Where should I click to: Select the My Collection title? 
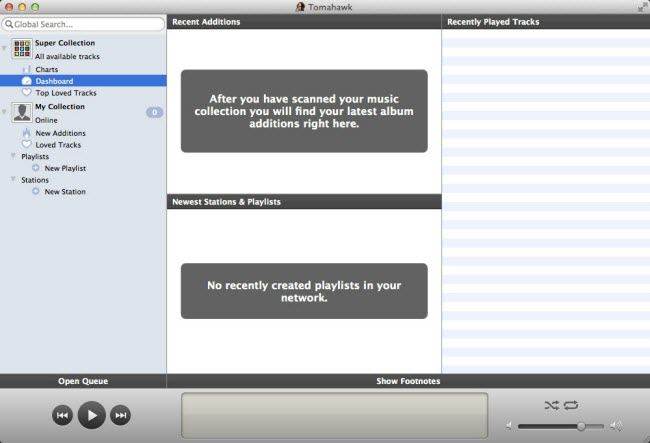pos(60,107)
